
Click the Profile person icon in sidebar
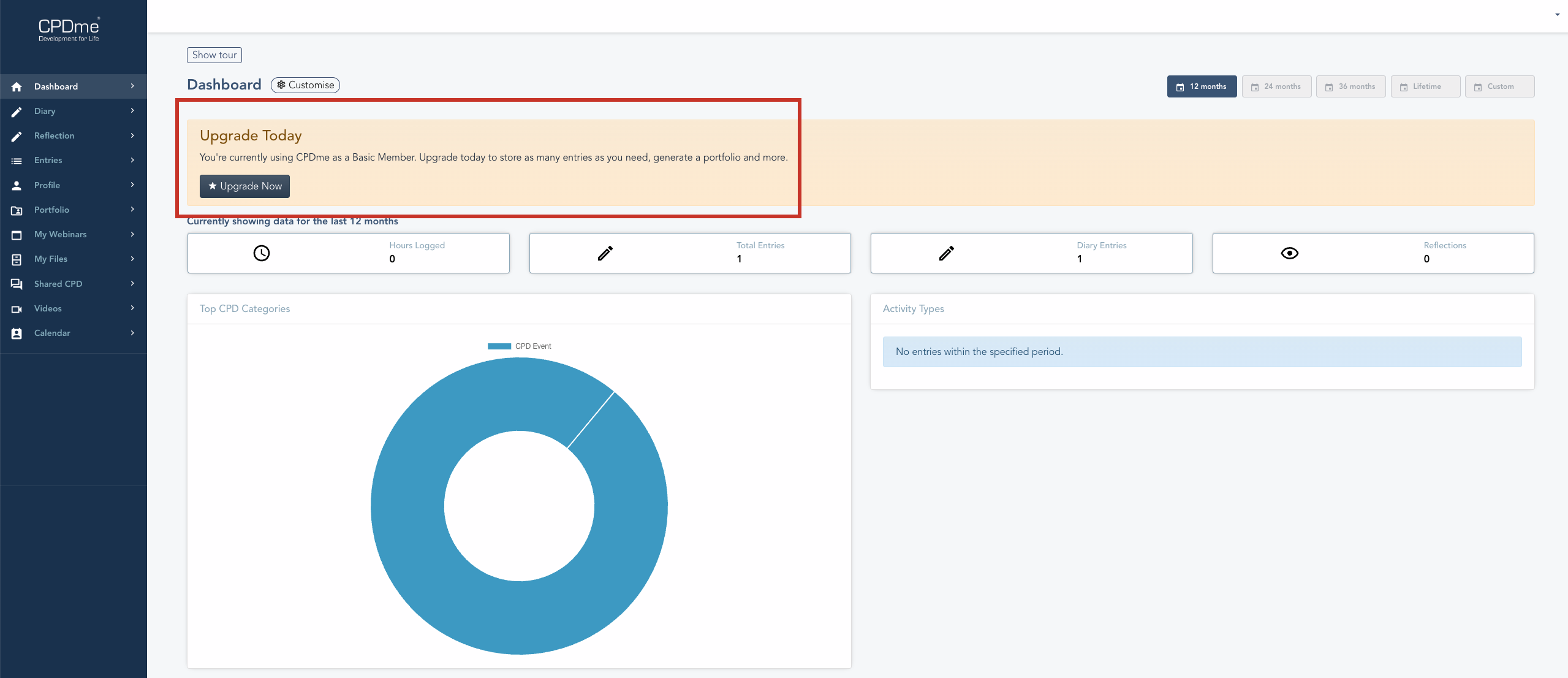(17, 185)
